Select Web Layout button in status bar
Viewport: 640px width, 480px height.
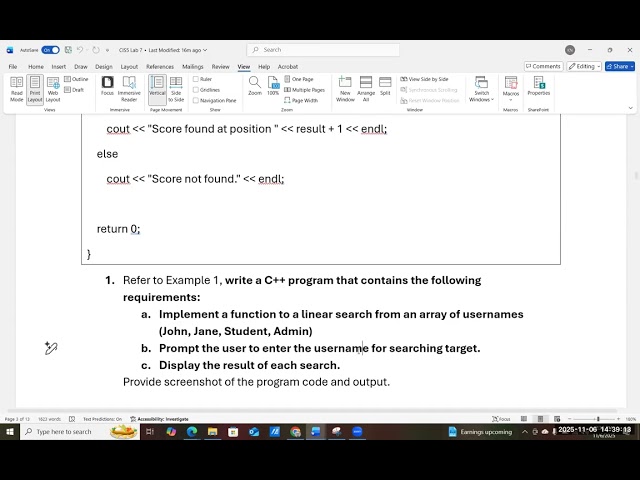pos(557,419)
